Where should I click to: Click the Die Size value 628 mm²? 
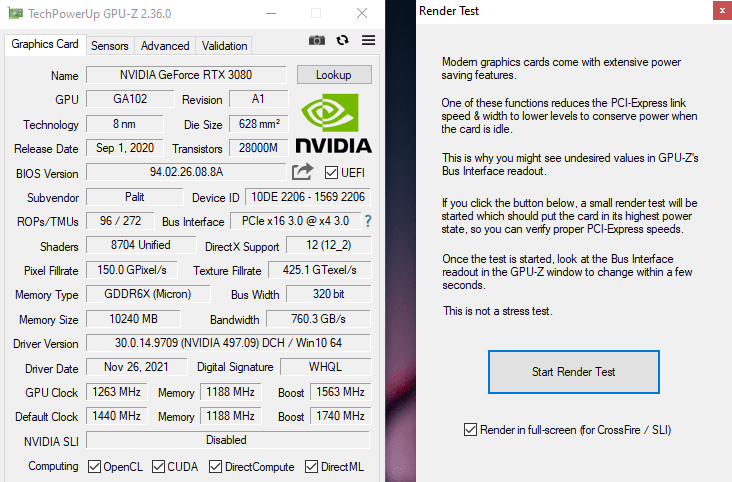[x=259, y=124]
